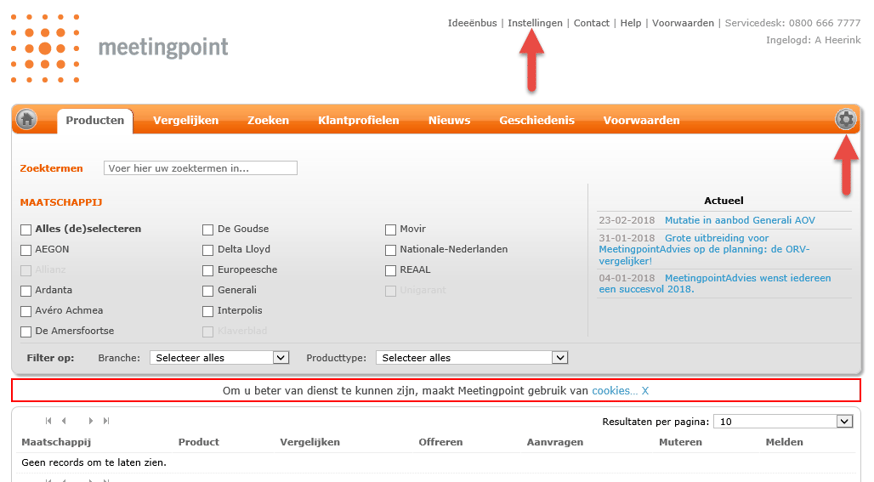Open the Help link

tap(630, 23)
